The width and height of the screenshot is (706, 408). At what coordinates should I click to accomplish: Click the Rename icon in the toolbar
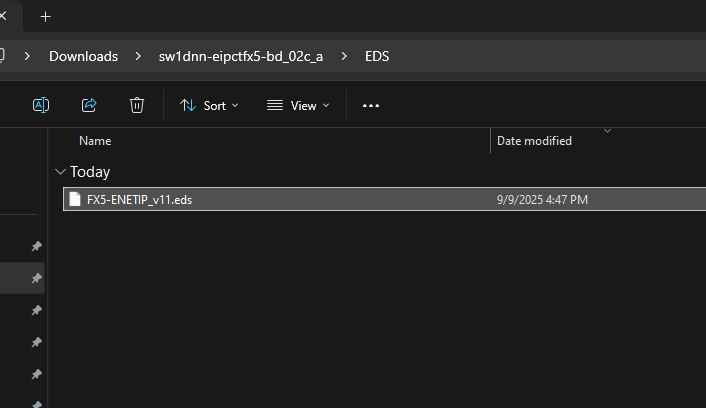point(41,105)
